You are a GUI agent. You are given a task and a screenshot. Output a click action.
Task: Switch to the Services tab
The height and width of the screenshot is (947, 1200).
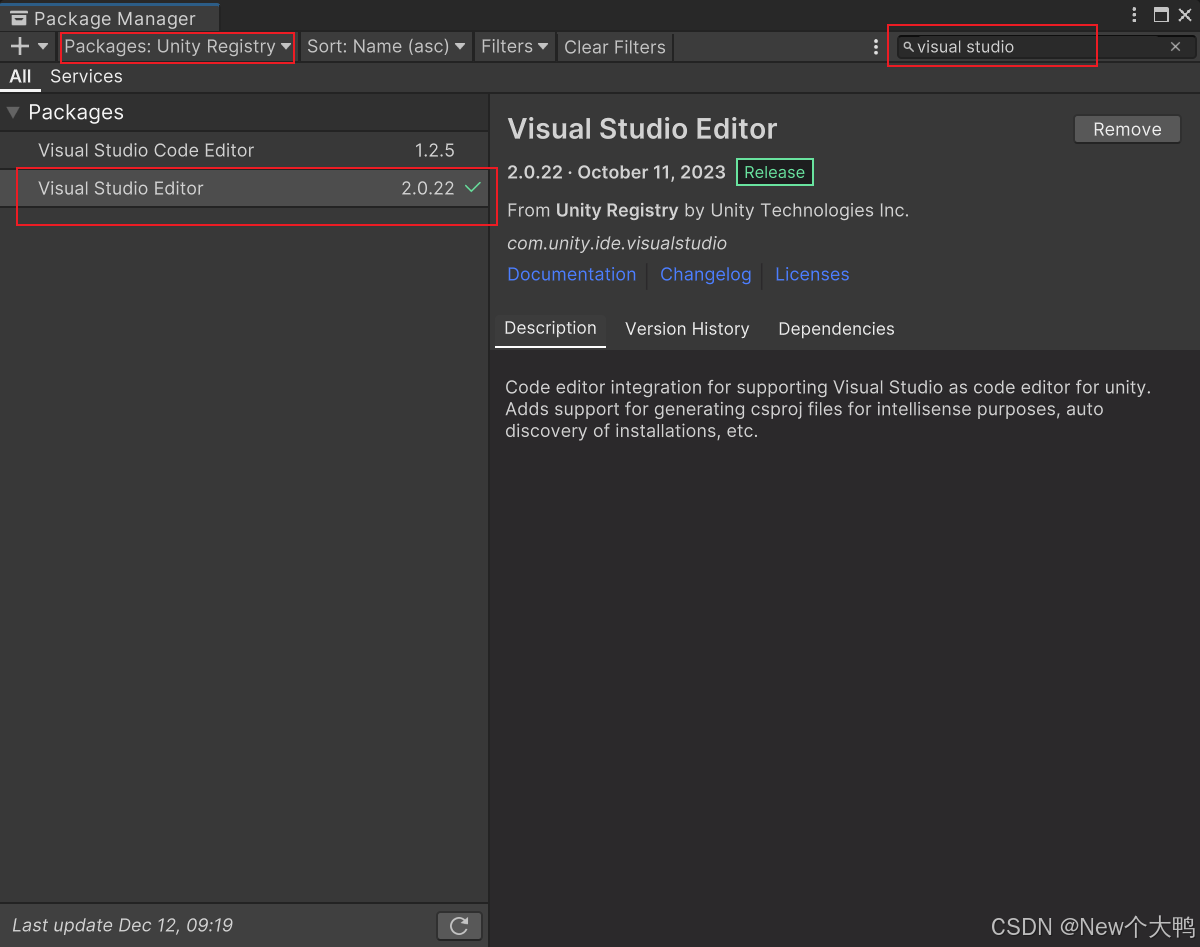tap(86, 77)
